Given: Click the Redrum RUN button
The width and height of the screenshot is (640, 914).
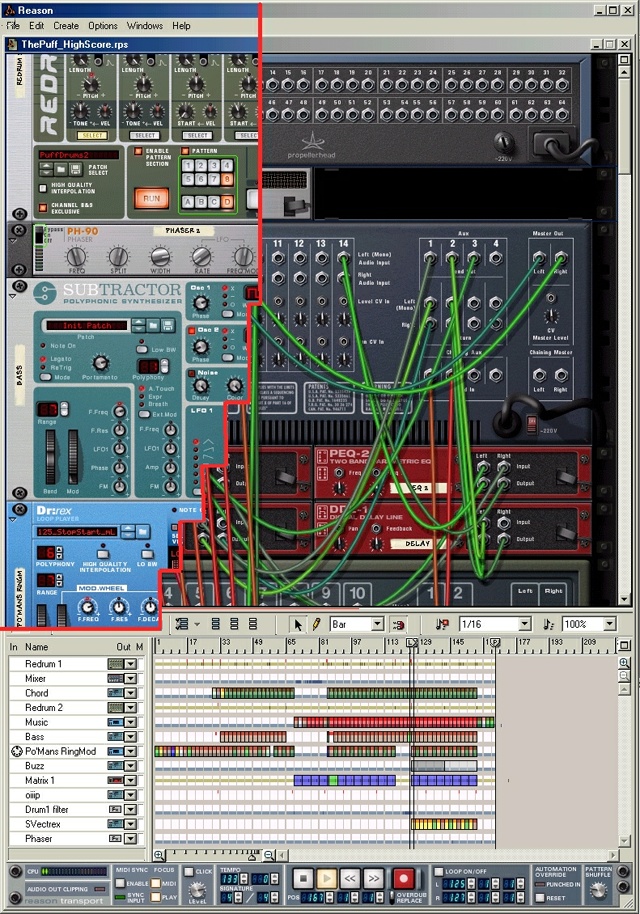Looking at the screenshot, I should [151, 198].
